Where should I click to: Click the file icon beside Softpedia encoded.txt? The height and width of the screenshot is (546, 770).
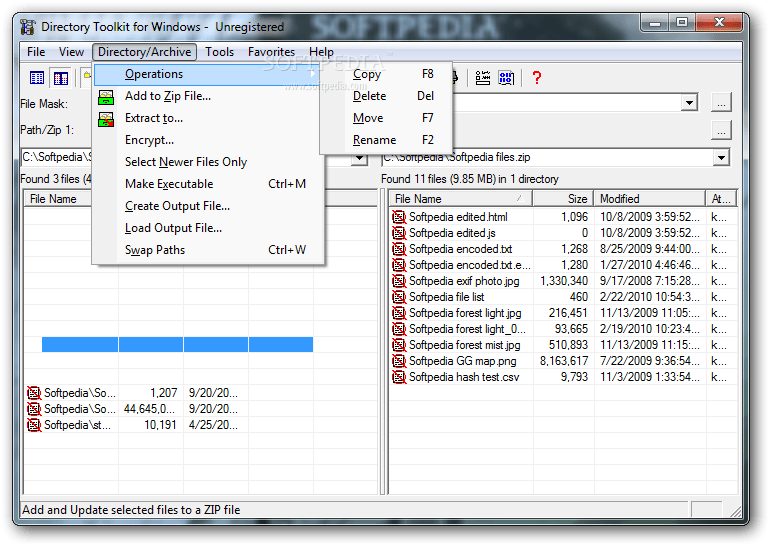(x=399, y=249)
